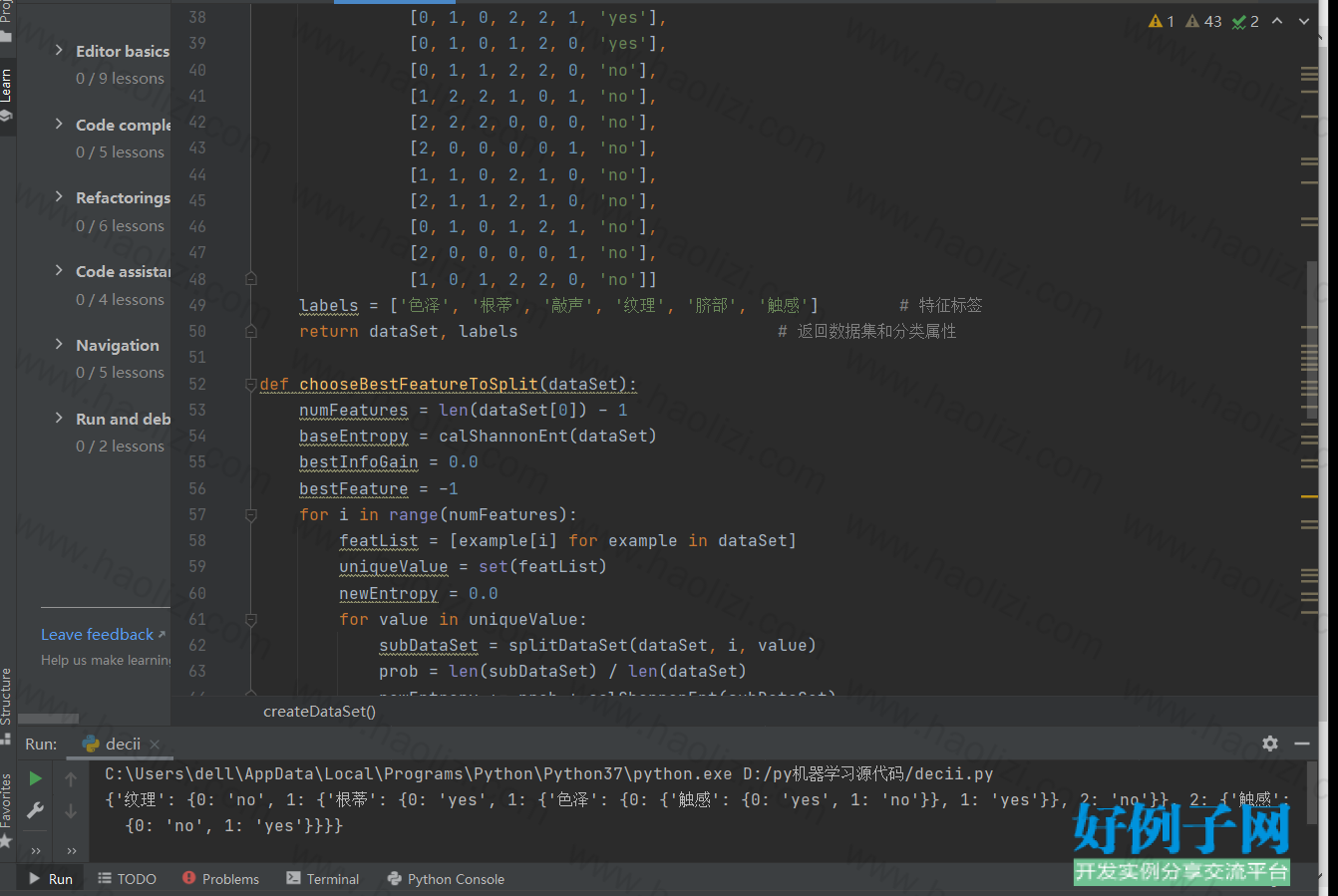Screen dimensions: 1338x896
Task: Collapse the chooseBestFeatureToSplit function fold marker
Action: pyautogui.click(x=251, y=385)
